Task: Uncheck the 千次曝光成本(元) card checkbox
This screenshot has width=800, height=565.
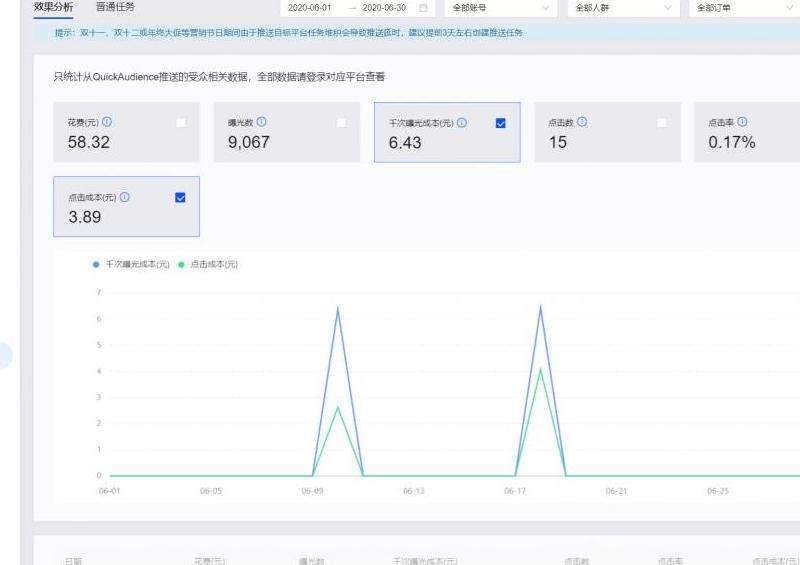Action: pos(501,123)
